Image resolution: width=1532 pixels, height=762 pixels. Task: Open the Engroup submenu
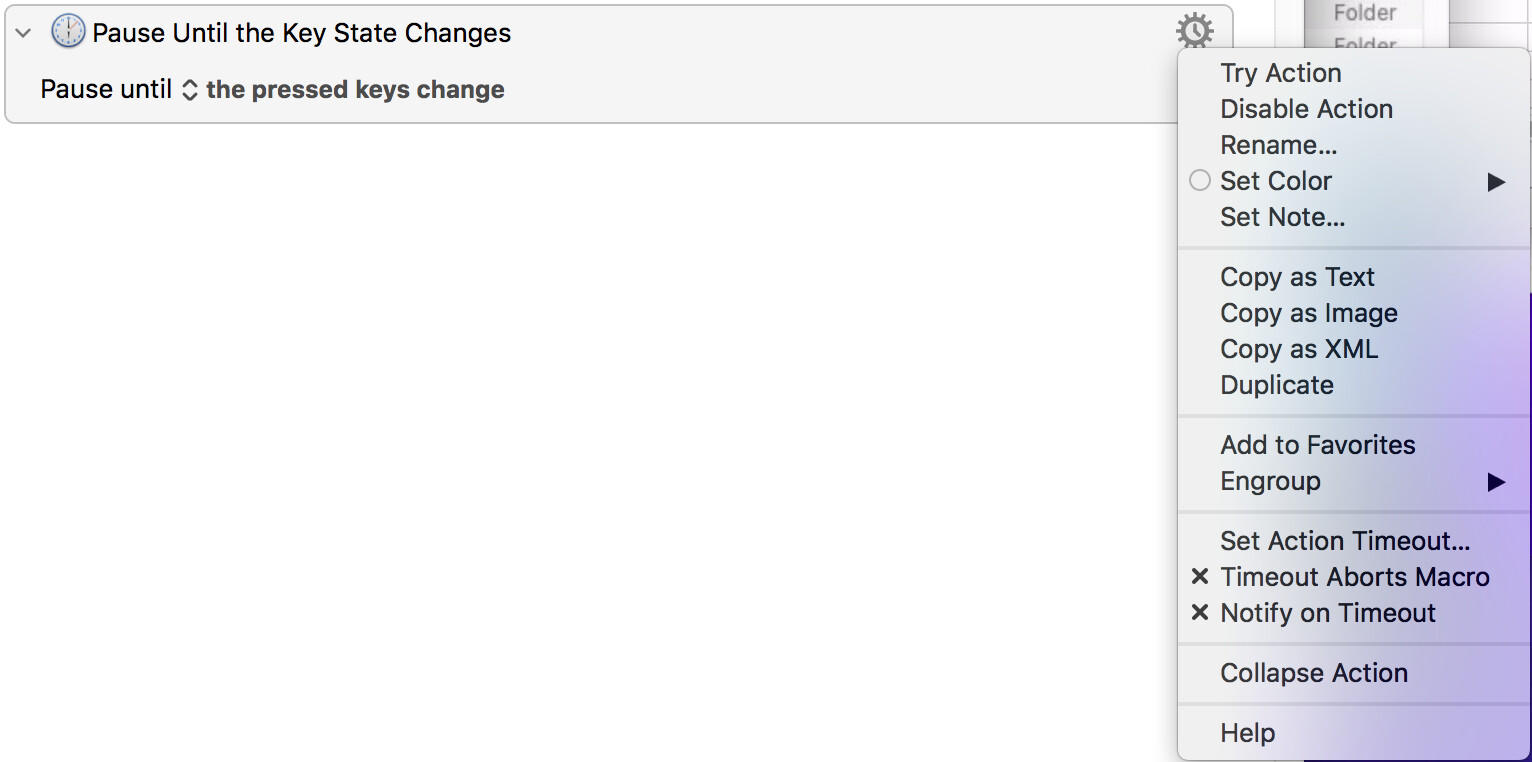(x=1355, y=481)
